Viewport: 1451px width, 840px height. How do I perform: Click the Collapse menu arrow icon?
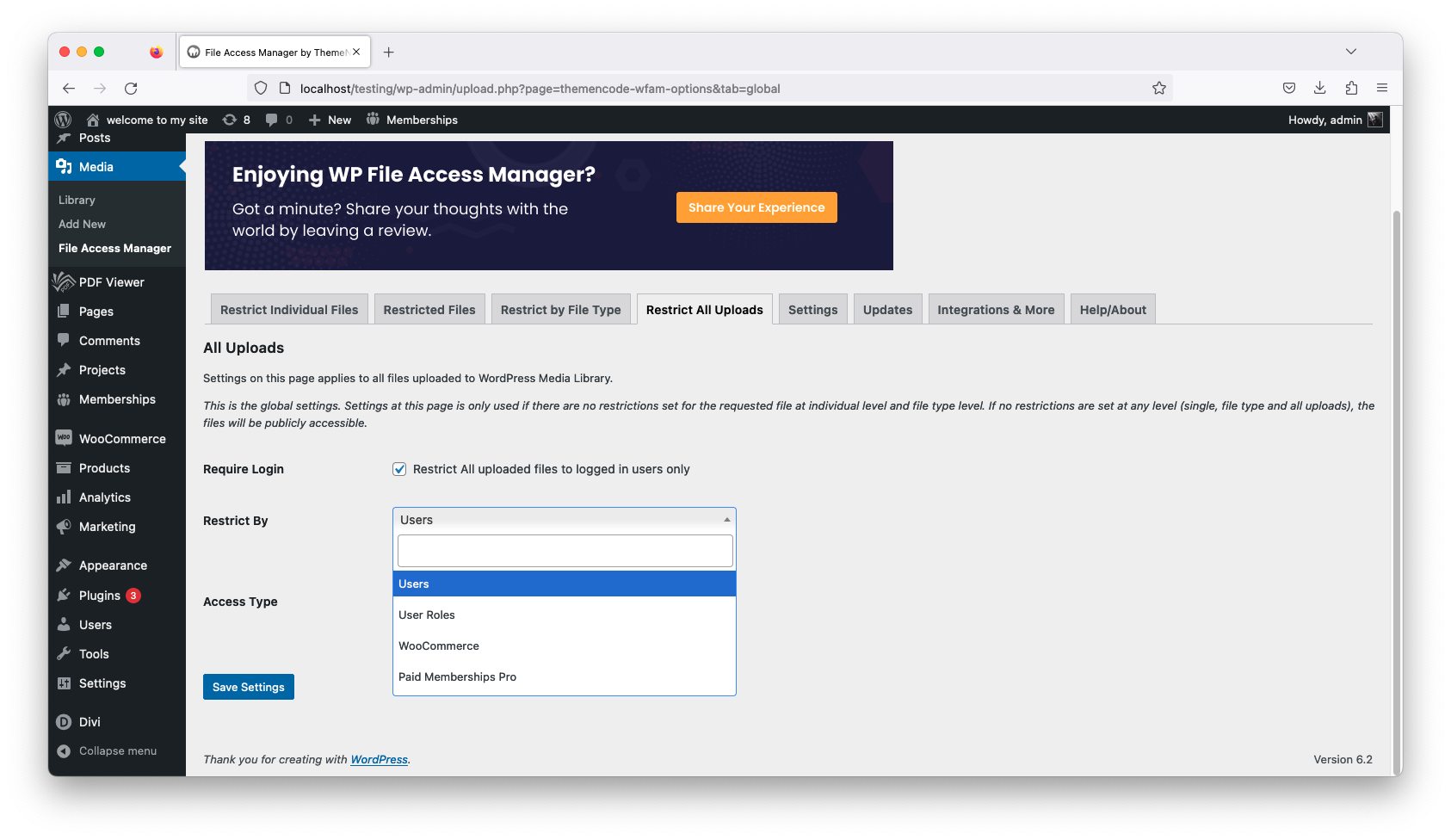pyautogui.click(x=64, y=750)
